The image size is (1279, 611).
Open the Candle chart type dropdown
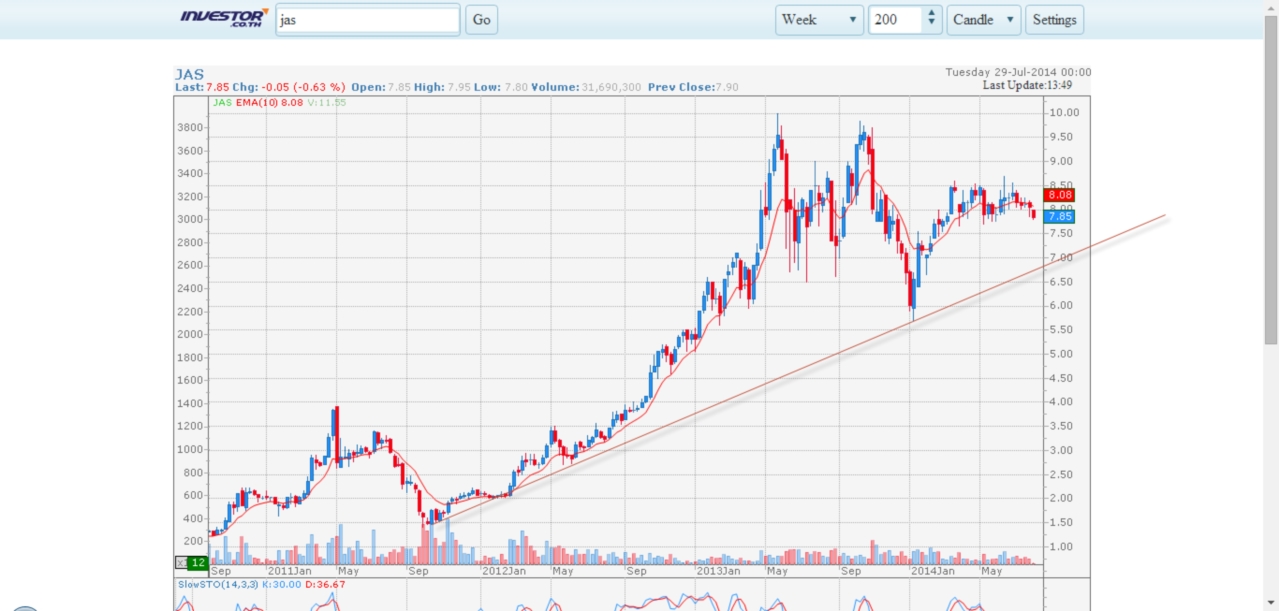(x=985, y=20)
